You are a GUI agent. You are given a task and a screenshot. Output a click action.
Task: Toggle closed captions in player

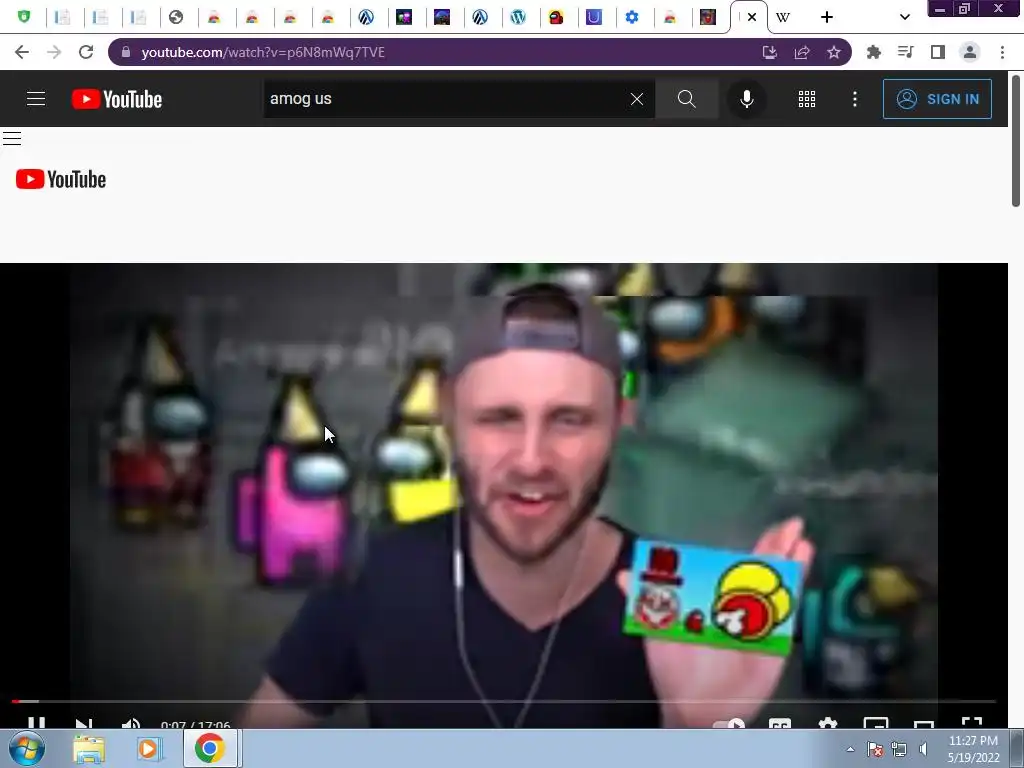(780, 723)
